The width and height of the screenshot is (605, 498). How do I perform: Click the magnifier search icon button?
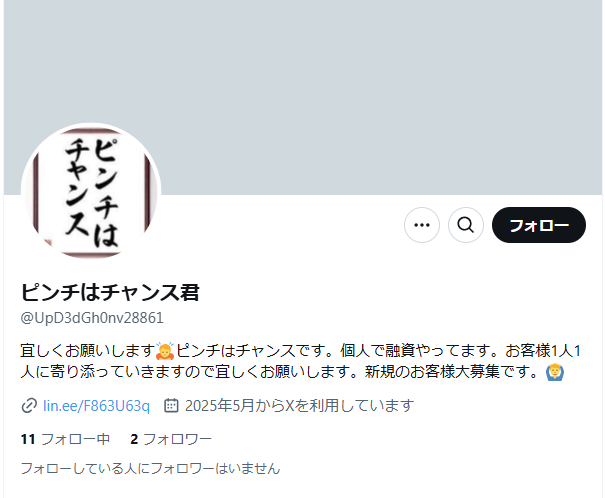point(466,225)
